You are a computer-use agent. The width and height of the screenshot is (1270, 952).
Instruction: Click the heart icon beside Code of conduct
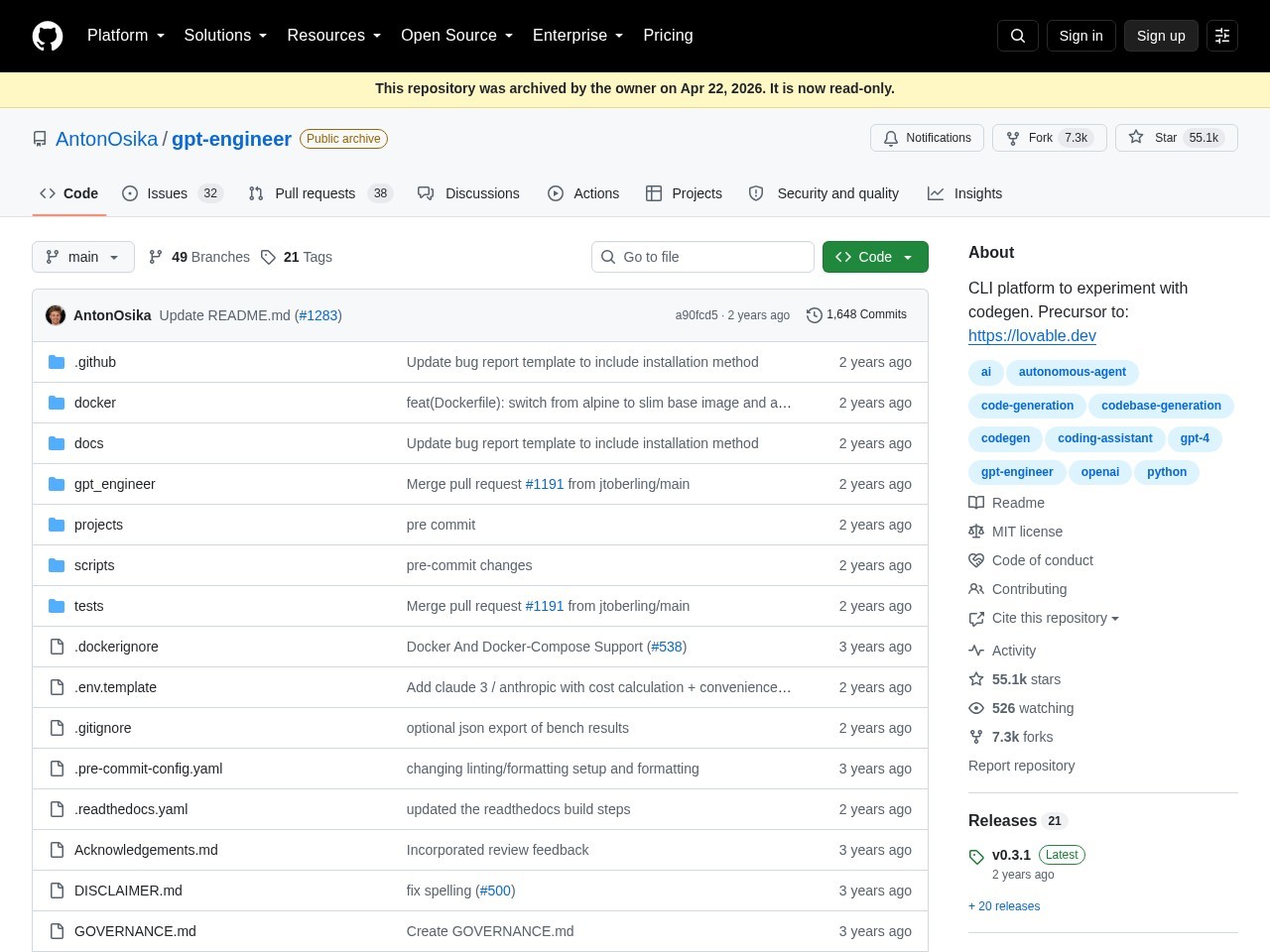(976, 560)
